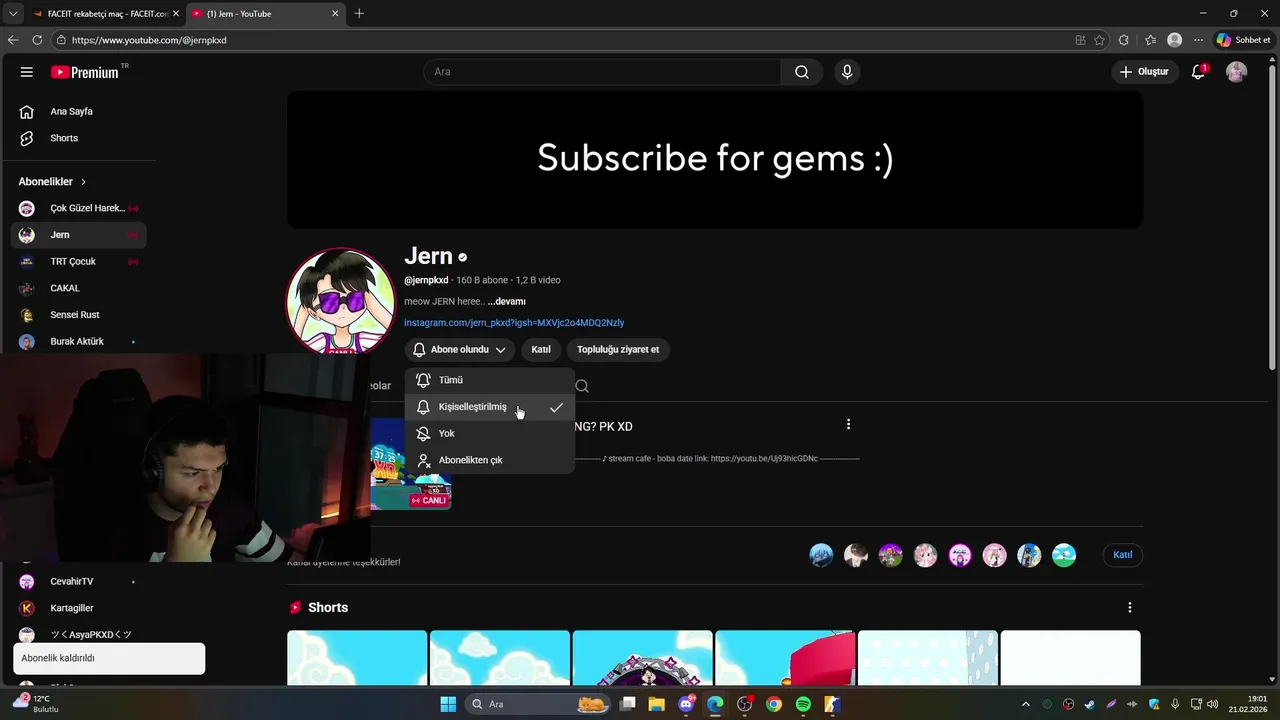1280x720 pixels.
Task: Click Jern channel profile picture
Action: tap(341, 301)
